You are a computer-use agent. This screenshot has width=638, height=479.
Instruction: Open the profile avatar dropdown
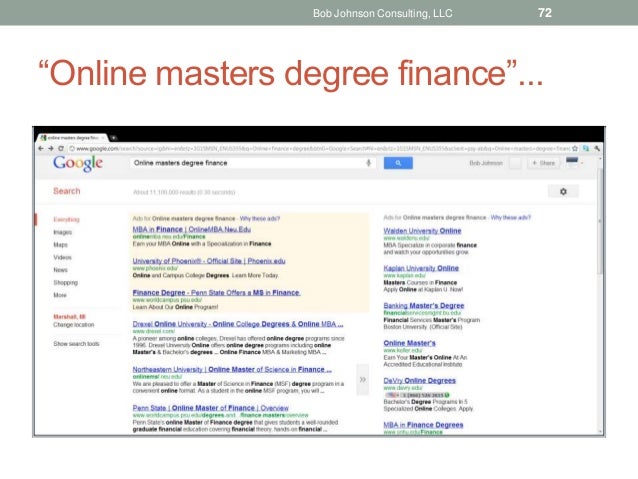[x=574, y=162]
